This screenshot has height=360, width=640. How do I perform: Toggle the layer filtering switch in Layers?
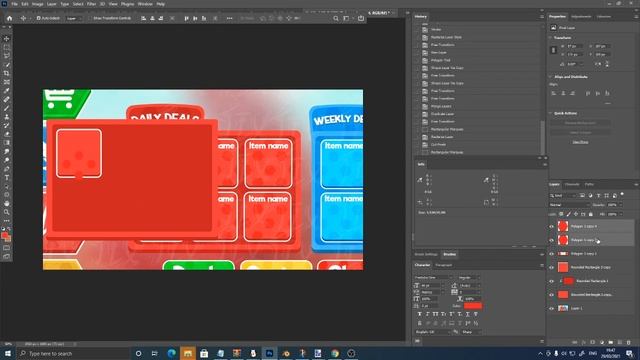point(622,195)
